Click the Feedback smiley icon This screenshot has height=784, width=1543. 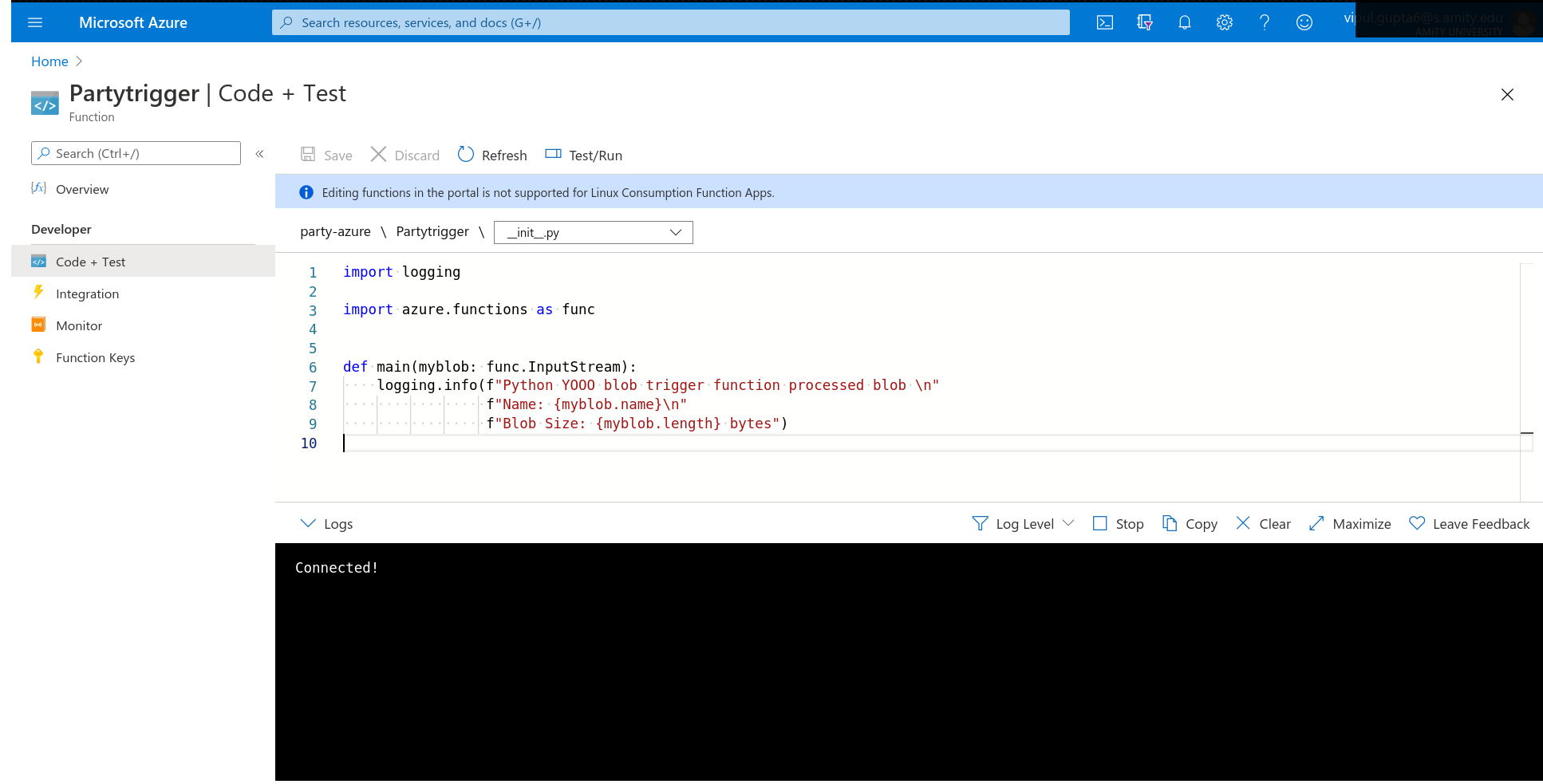click(1304, 22)
